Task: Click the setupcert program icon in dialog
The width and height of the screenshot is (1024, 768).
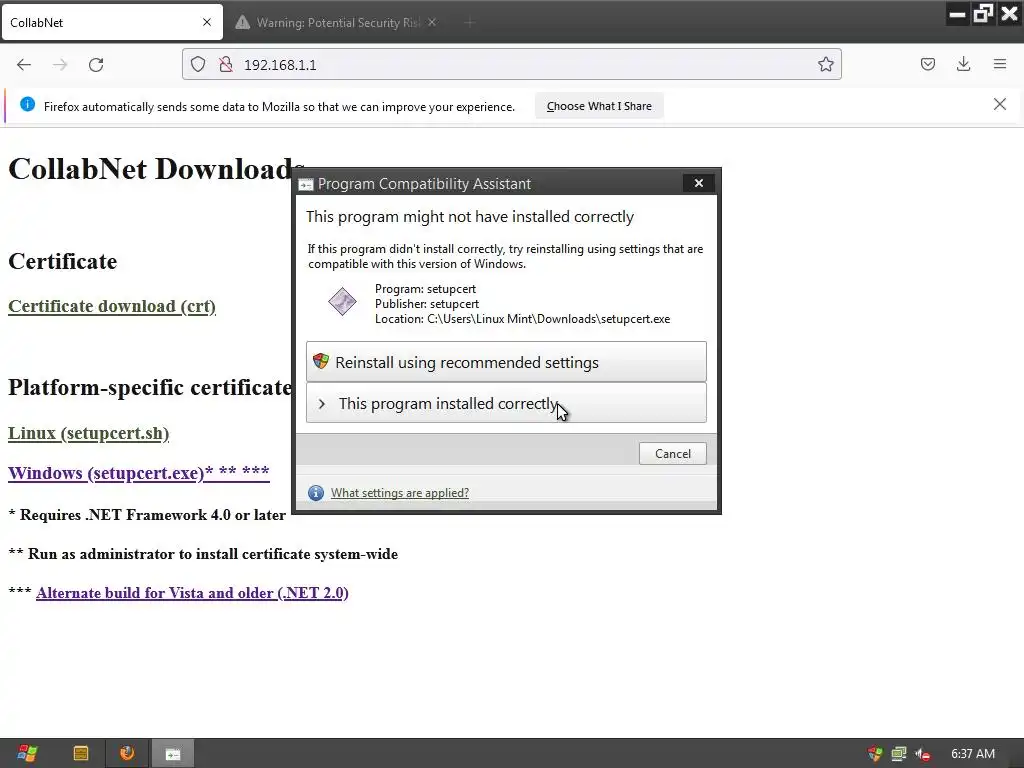Action: (x=342, y=302)
